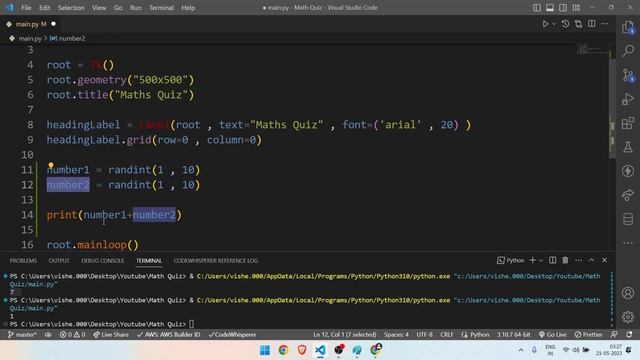
Task: Show hidden system tray icons chevron
Action: pyautogui.click(x=520, y=350)
